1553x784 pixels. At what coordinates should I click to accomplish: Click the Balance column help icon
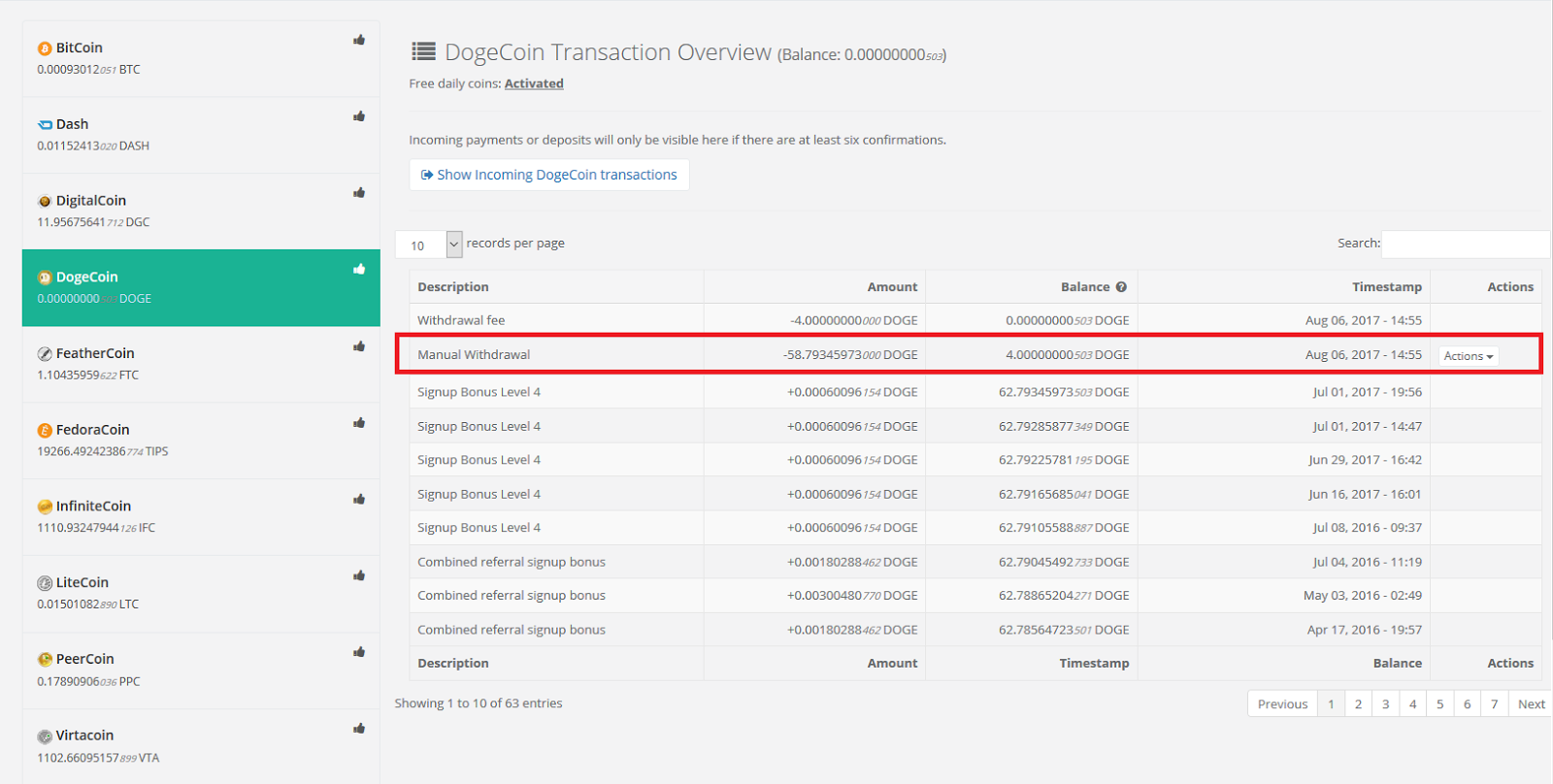[x=1121, y=287]
